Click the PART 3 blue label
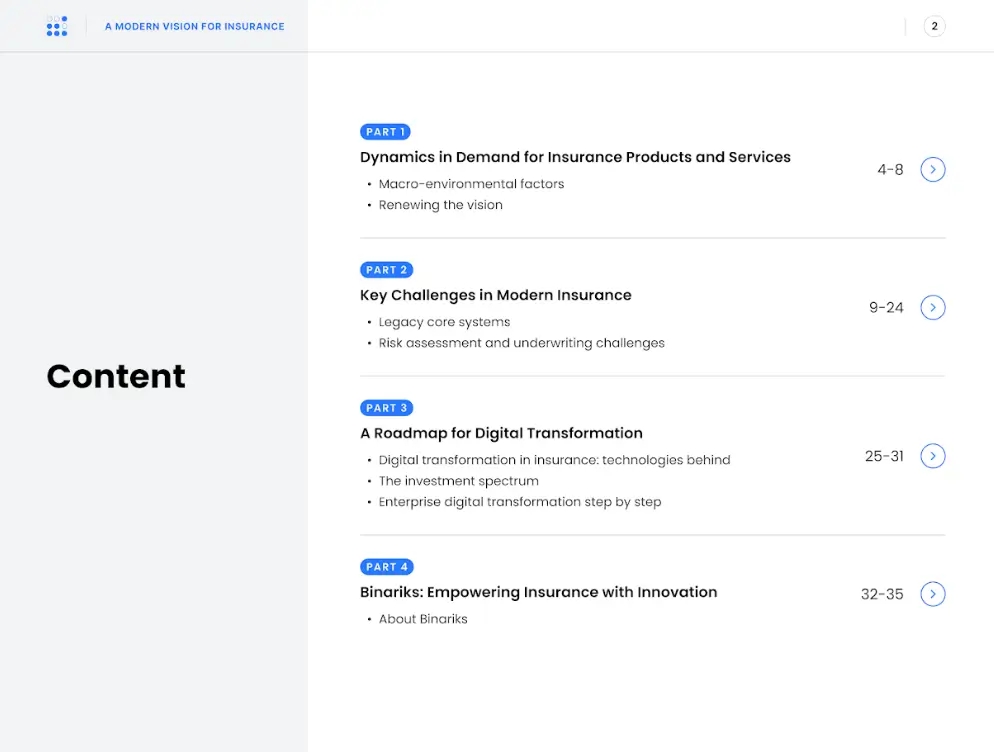 coord(386,408)
